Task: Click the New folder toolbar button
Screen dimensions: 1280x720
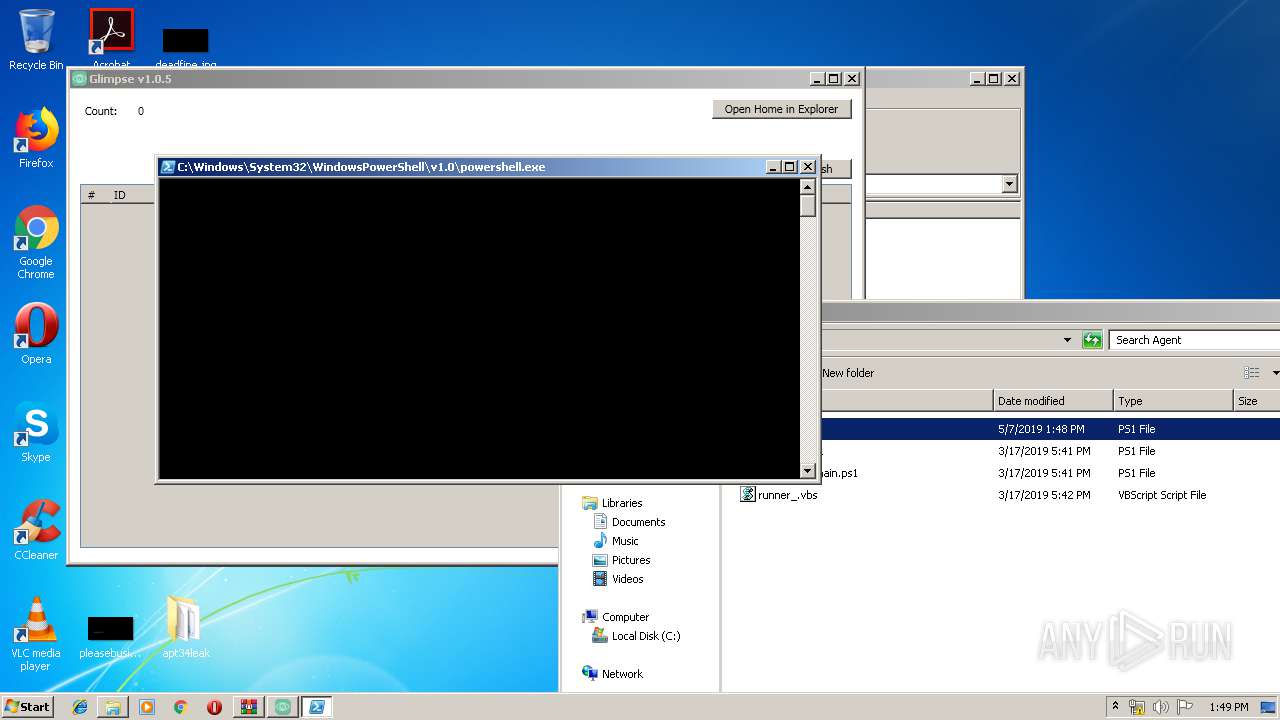Action: (x=848, y=373)
